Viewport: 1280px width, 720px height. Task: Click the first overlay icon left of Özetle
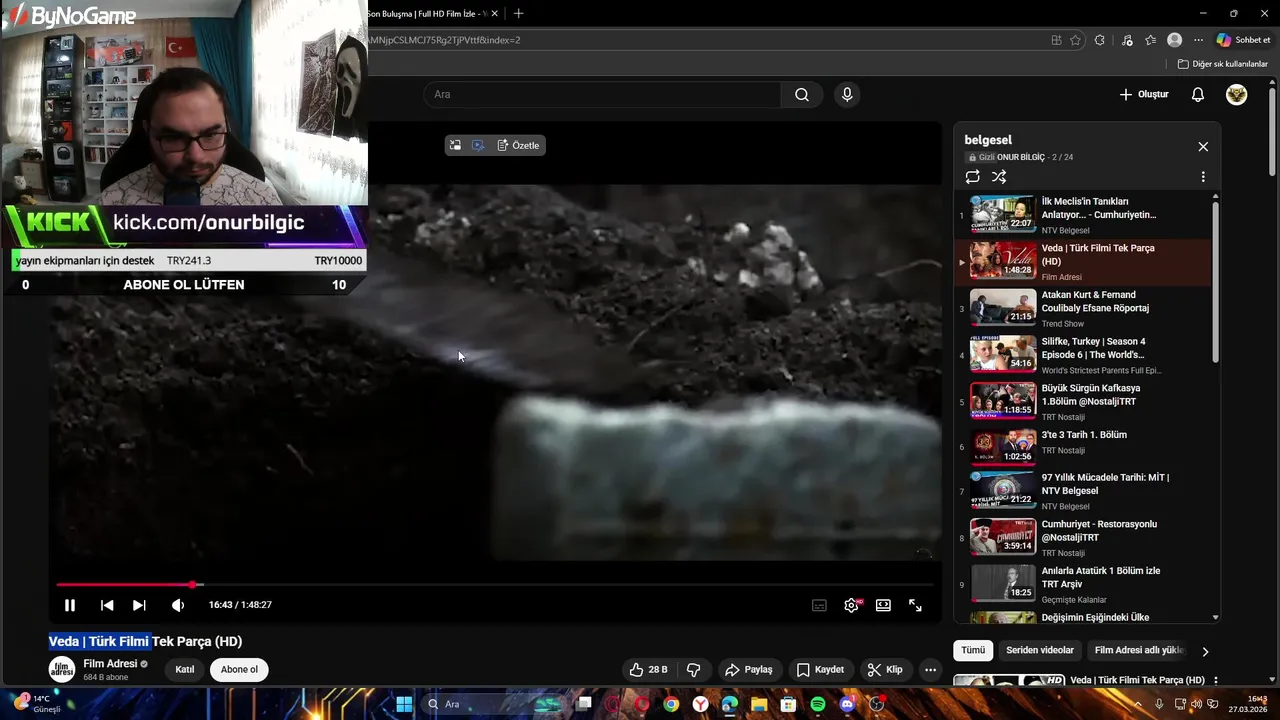[455, 145]
